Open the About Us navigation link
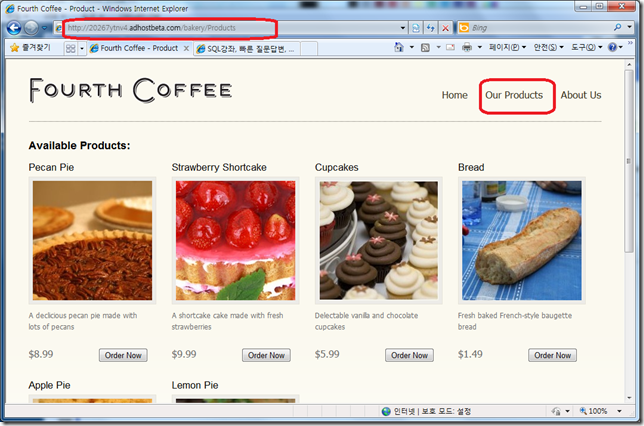The height and width of the screenshot is (426, 644). 581,95
